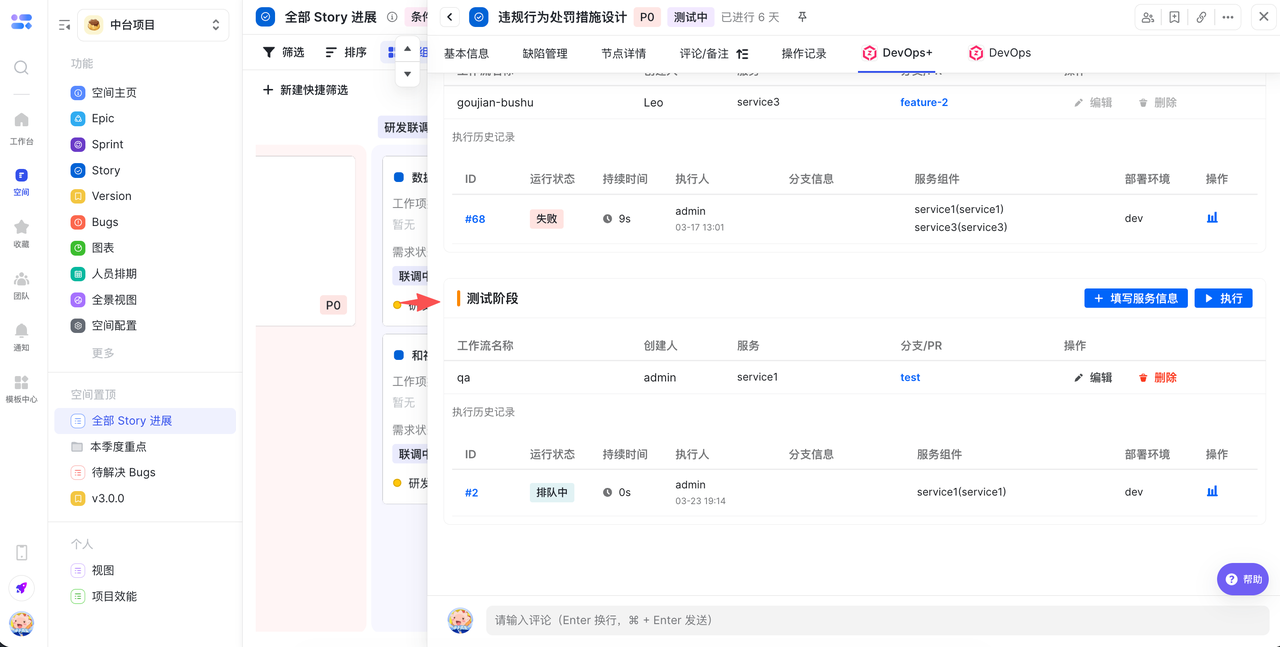Click the pin icon beside elapsed days

pos(802,17)
